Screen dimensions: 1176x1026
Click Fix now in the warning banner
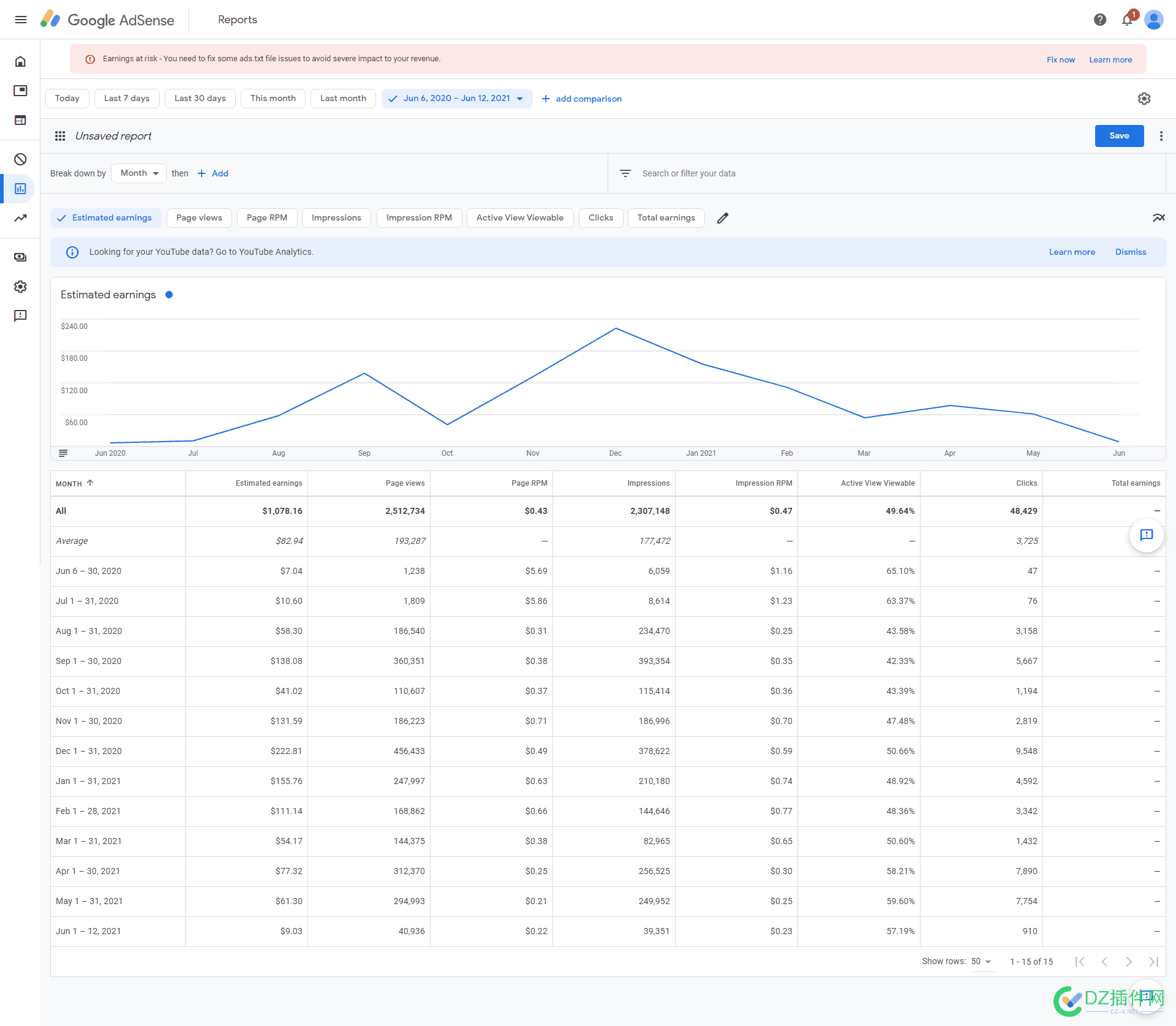pos(1061,60)
